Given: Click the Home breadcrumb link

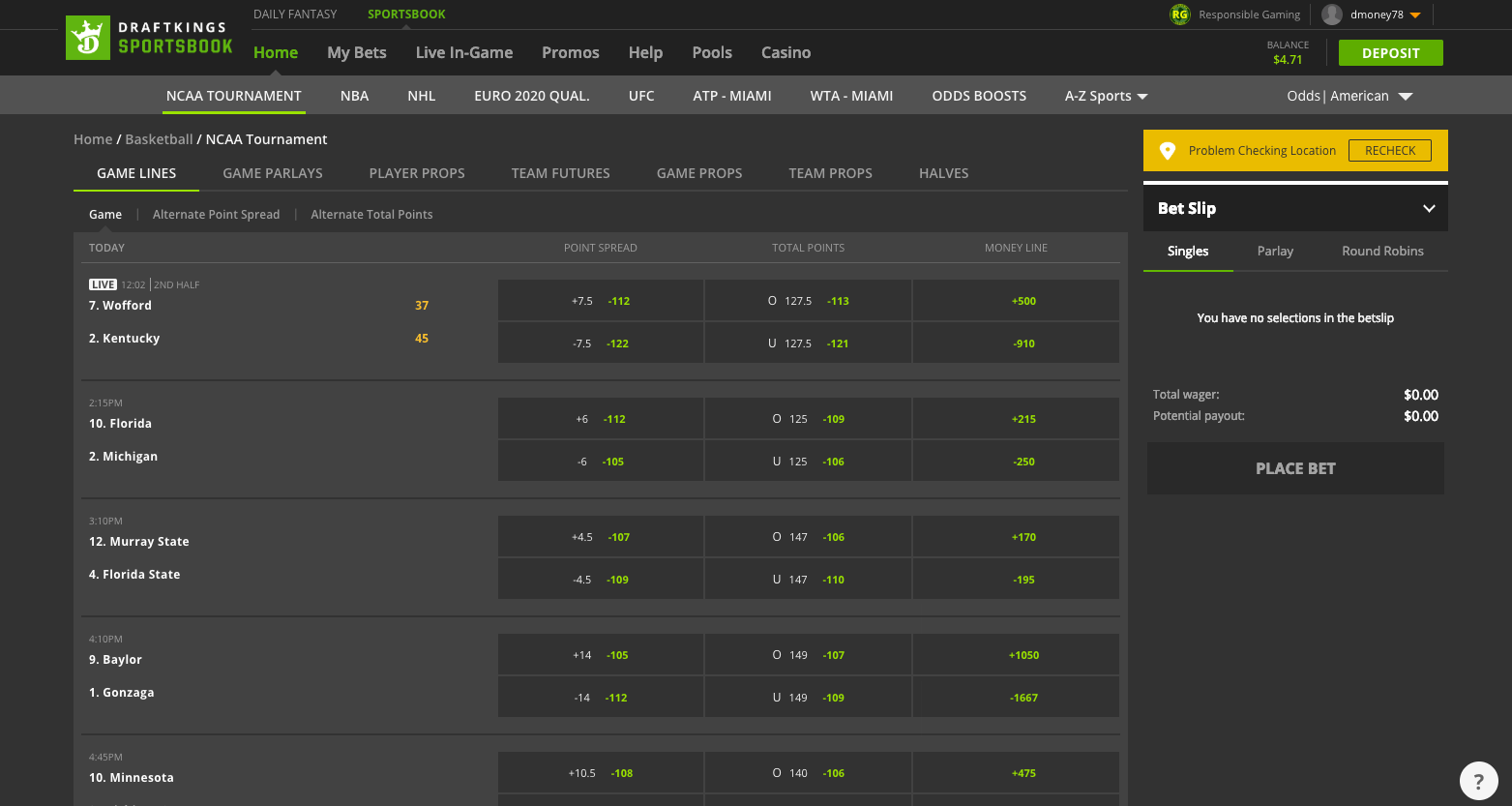Looking at the screenshot, I should point(93,139).
